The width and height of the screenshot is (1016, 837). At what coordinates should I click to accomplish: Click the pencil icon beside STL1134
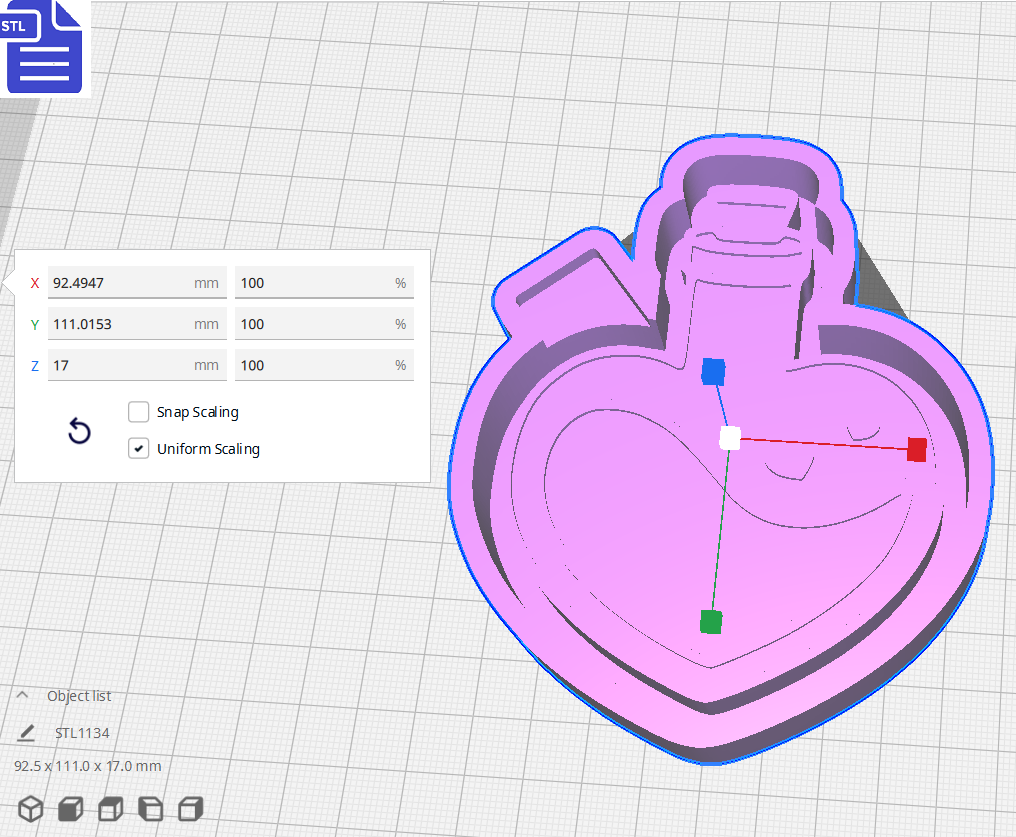click(25, 733)
